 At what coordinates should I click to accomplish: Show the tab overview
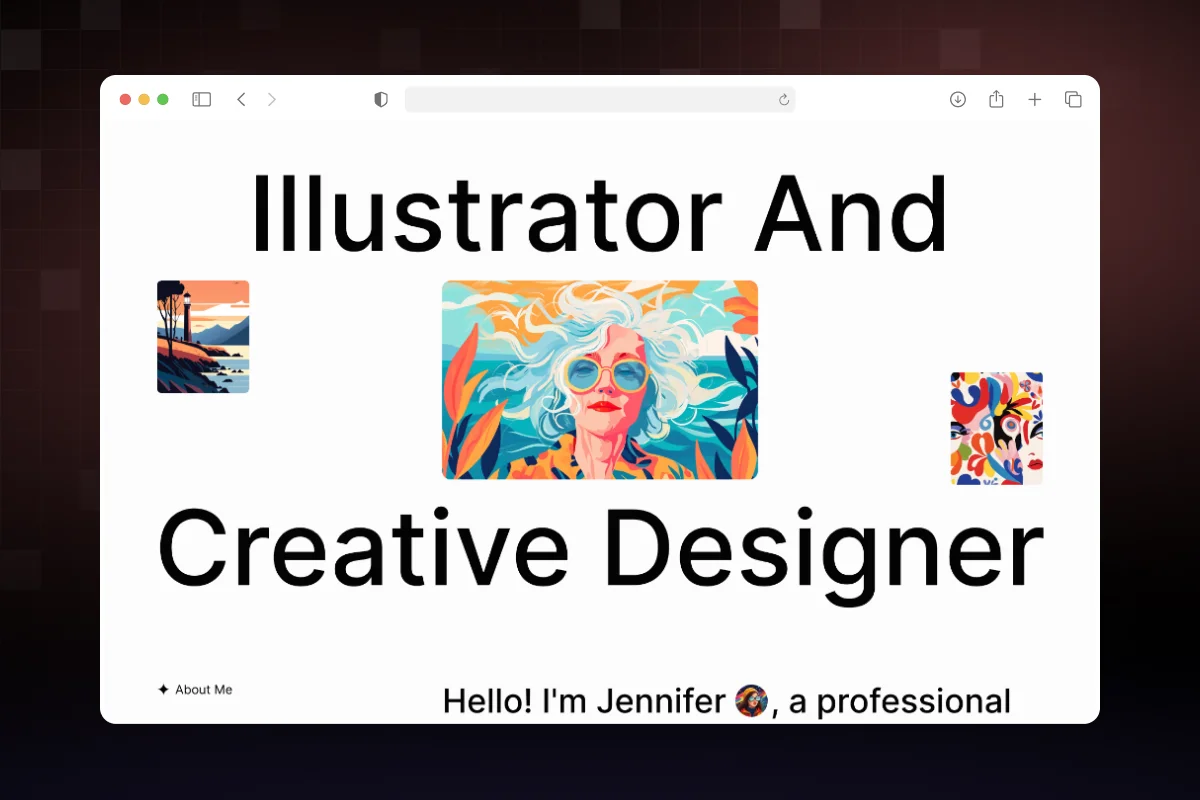1073,99
